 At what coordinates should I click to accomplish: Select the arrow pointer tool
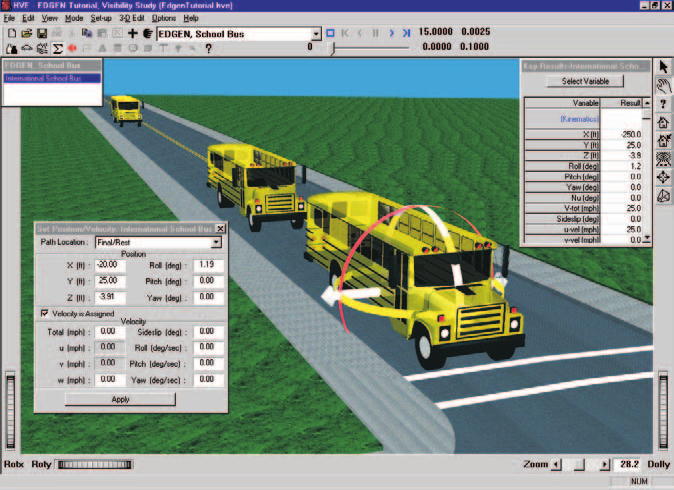click(663, 67)
